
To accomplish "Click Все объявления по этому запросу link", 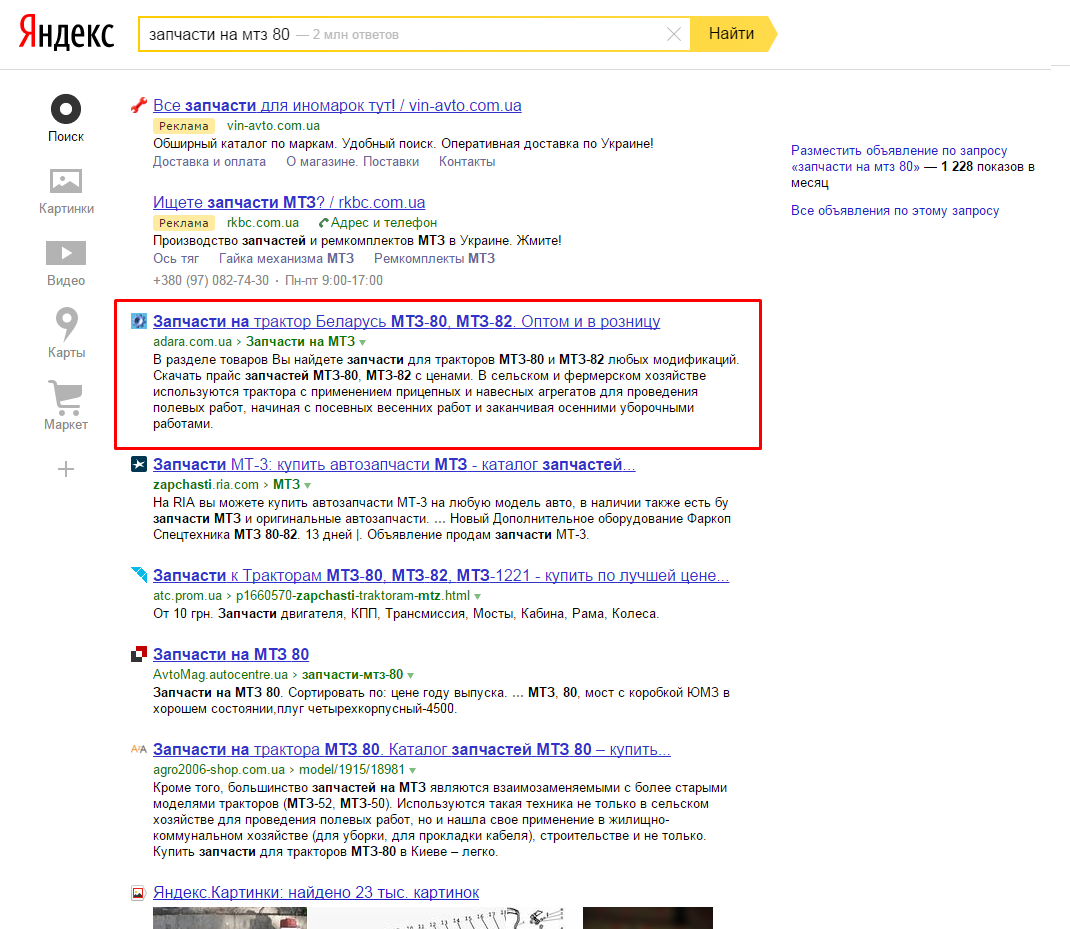I will pyautogui.click(x=895, y=210).
